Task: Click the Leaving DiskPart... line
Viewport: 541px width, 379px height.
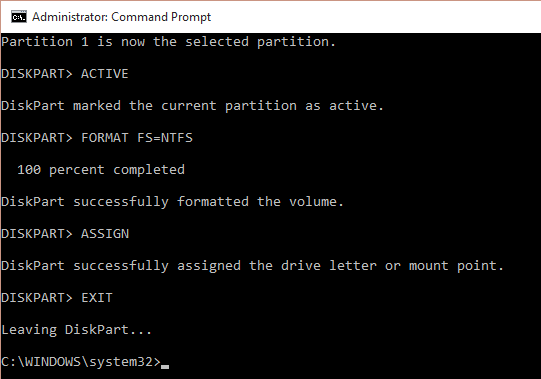Action: tap(76, 330)
